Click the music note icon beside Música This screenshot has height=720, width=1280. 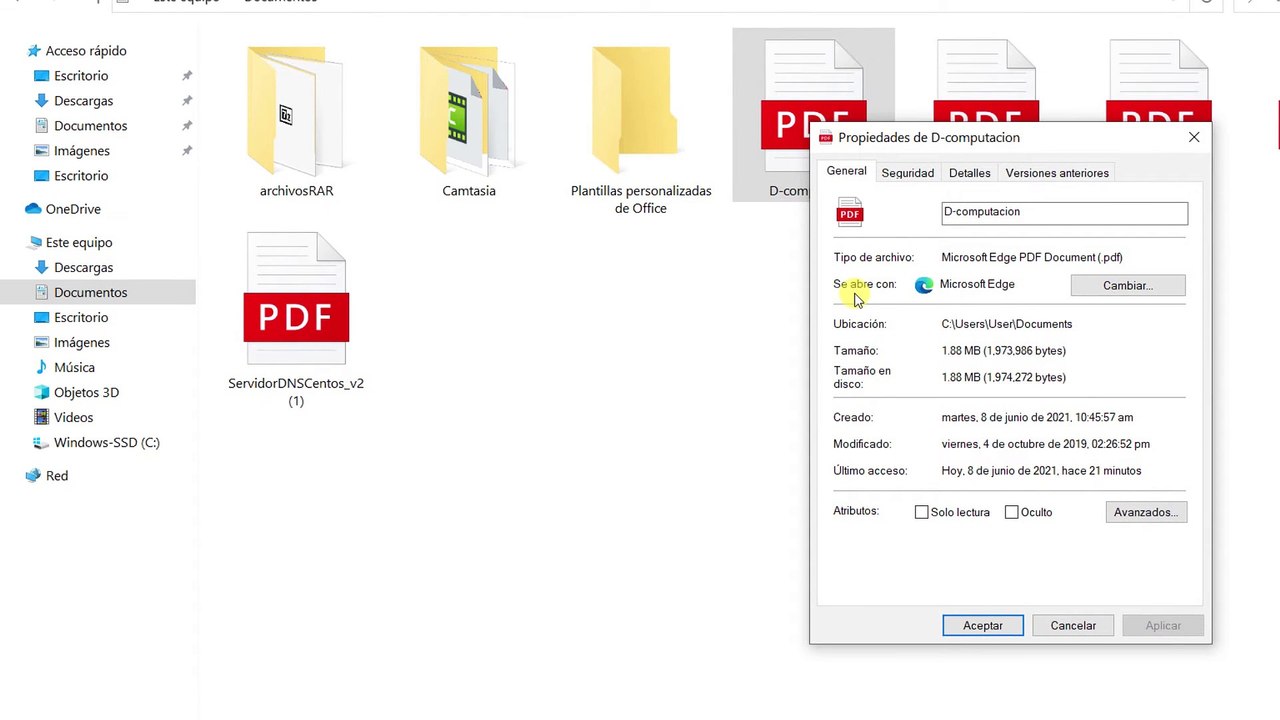click(x=41, y=367)
